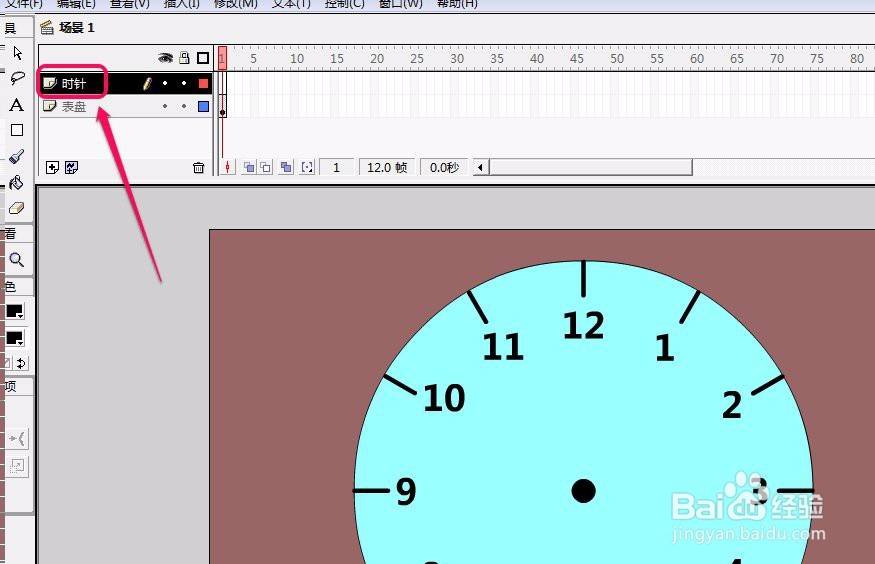
Task: Enable onion skin icon
Action: tap(249, 167)
